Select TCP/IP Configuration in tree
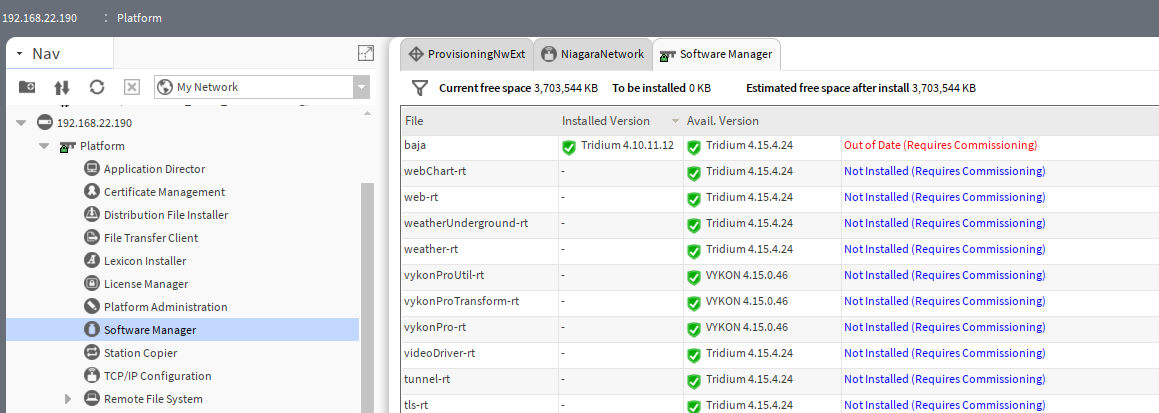The width and height of the screenshot is (1159, 413). (x=157, y=375)
